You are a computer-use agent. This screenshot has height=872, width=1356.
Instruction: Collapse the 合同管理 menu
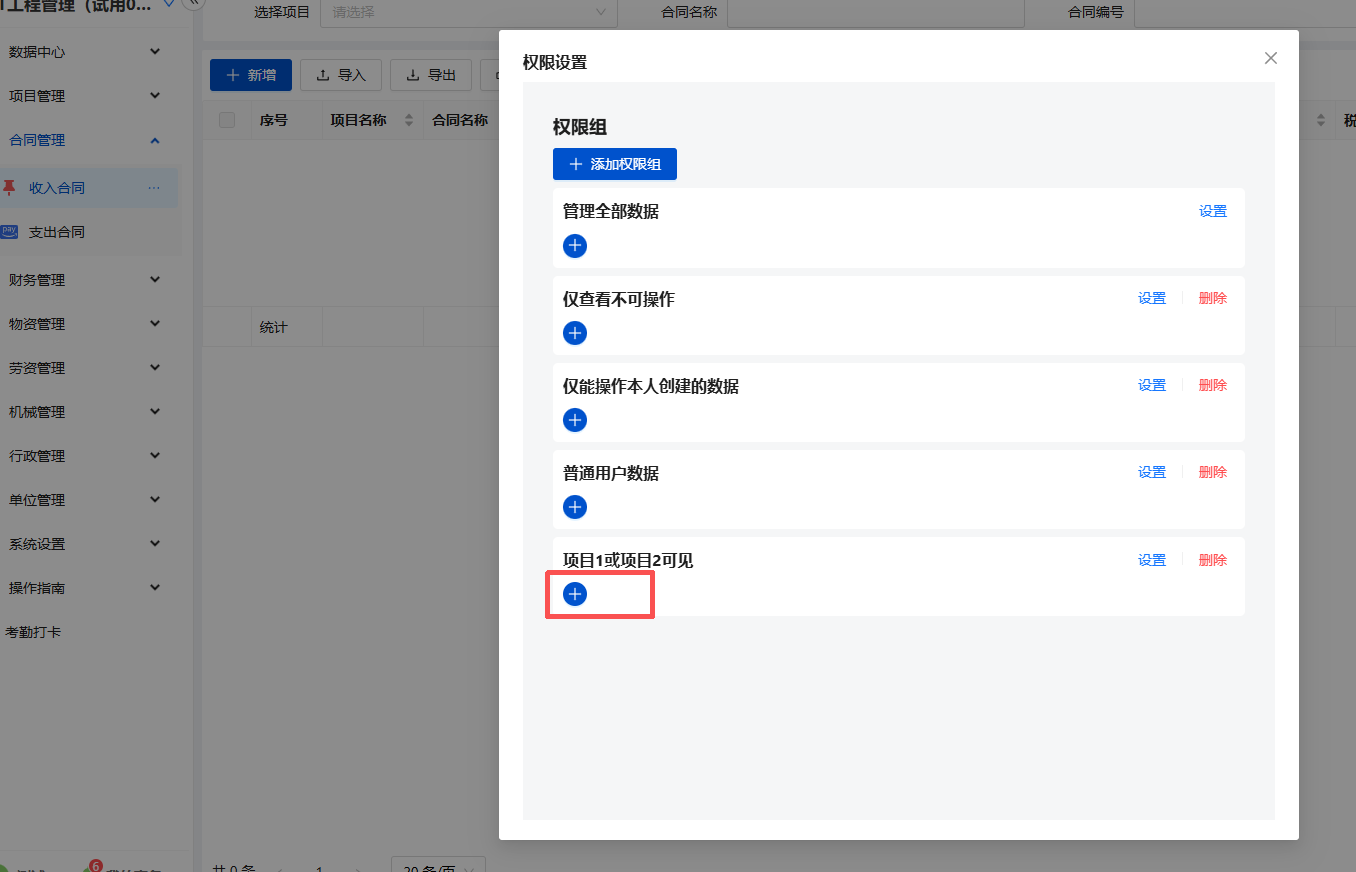85,140
